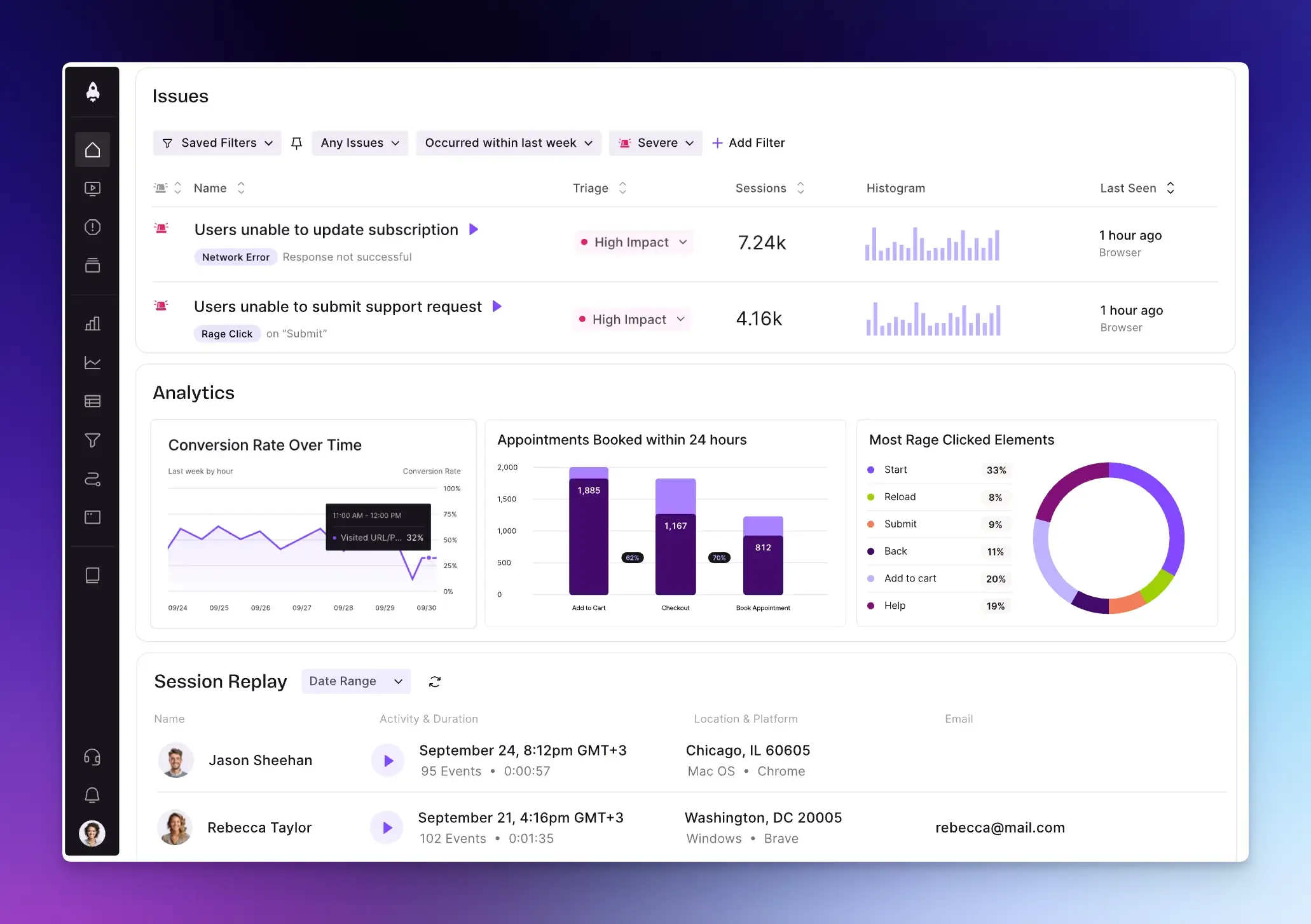Open Occurred within last week filter
Image resolution: width=1311 pixels, height=924 pixels.
pyautogui.click(x=508, y=143)
